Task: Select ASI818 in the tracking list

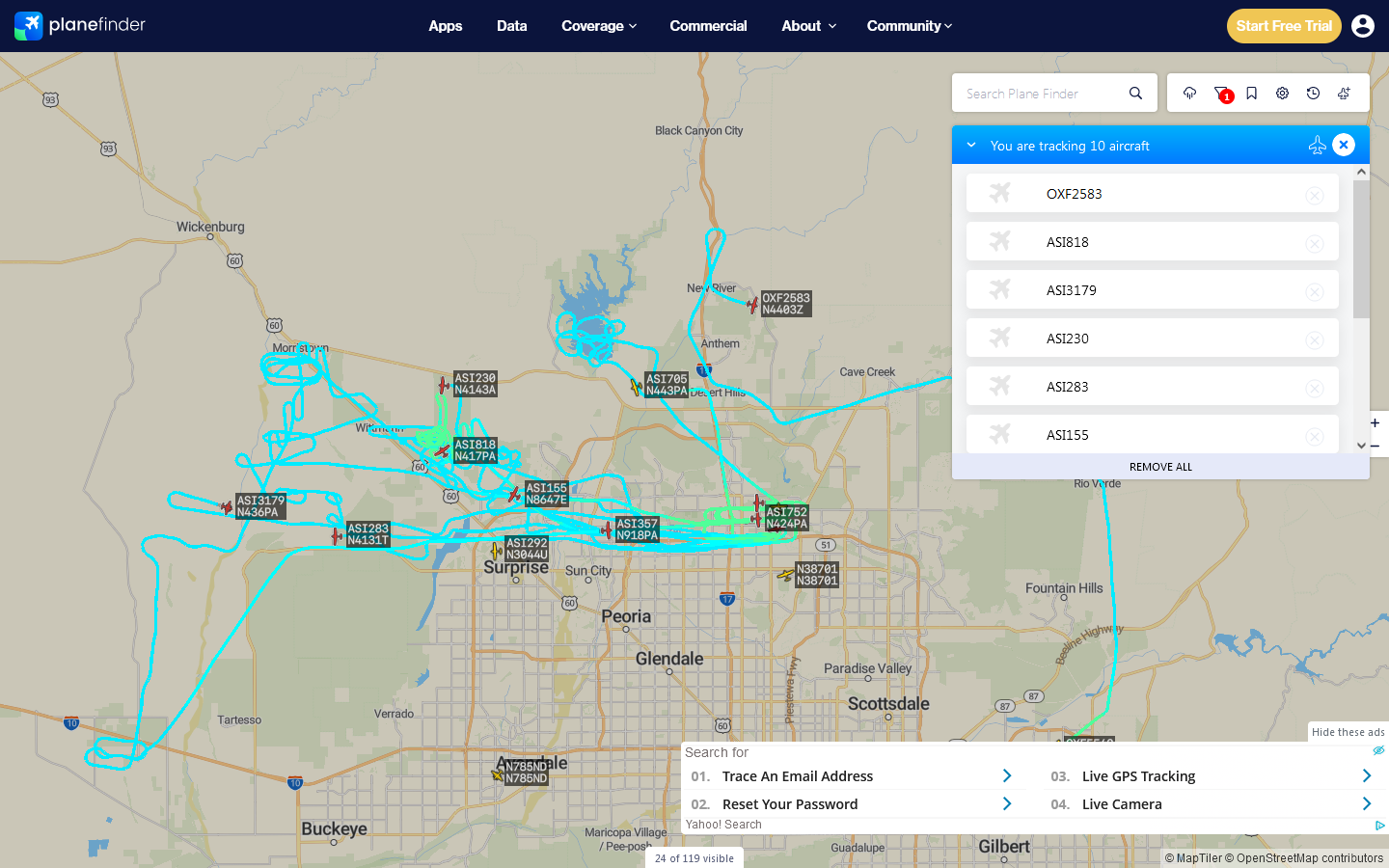Action: 1152,241
